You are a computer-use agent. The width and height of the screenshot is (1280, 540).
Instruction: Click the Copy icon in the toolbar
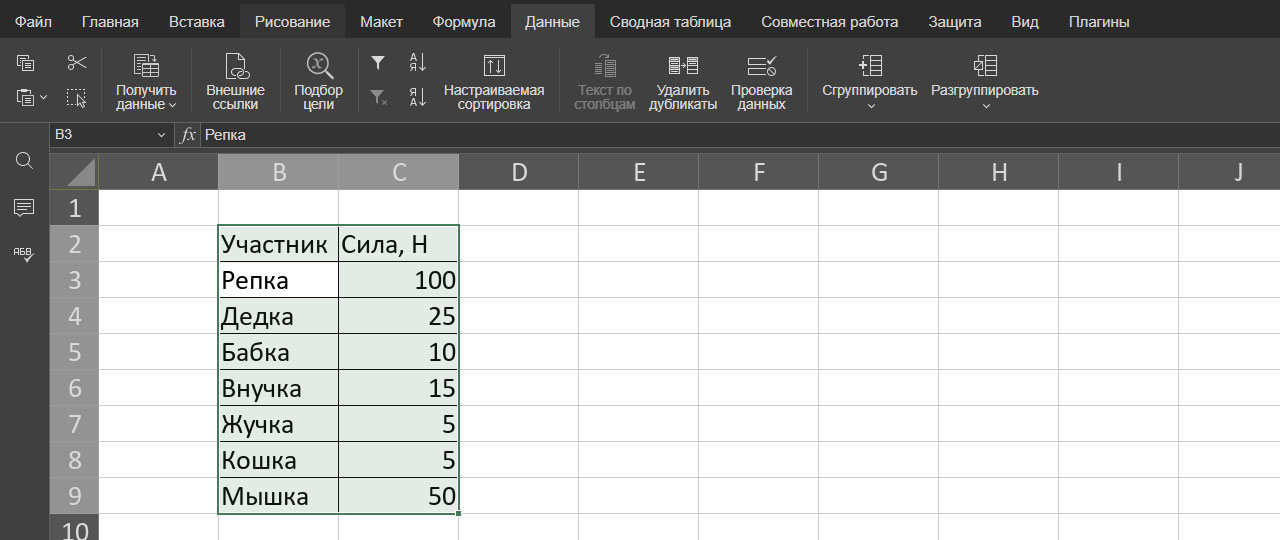(x=25, y=64)
